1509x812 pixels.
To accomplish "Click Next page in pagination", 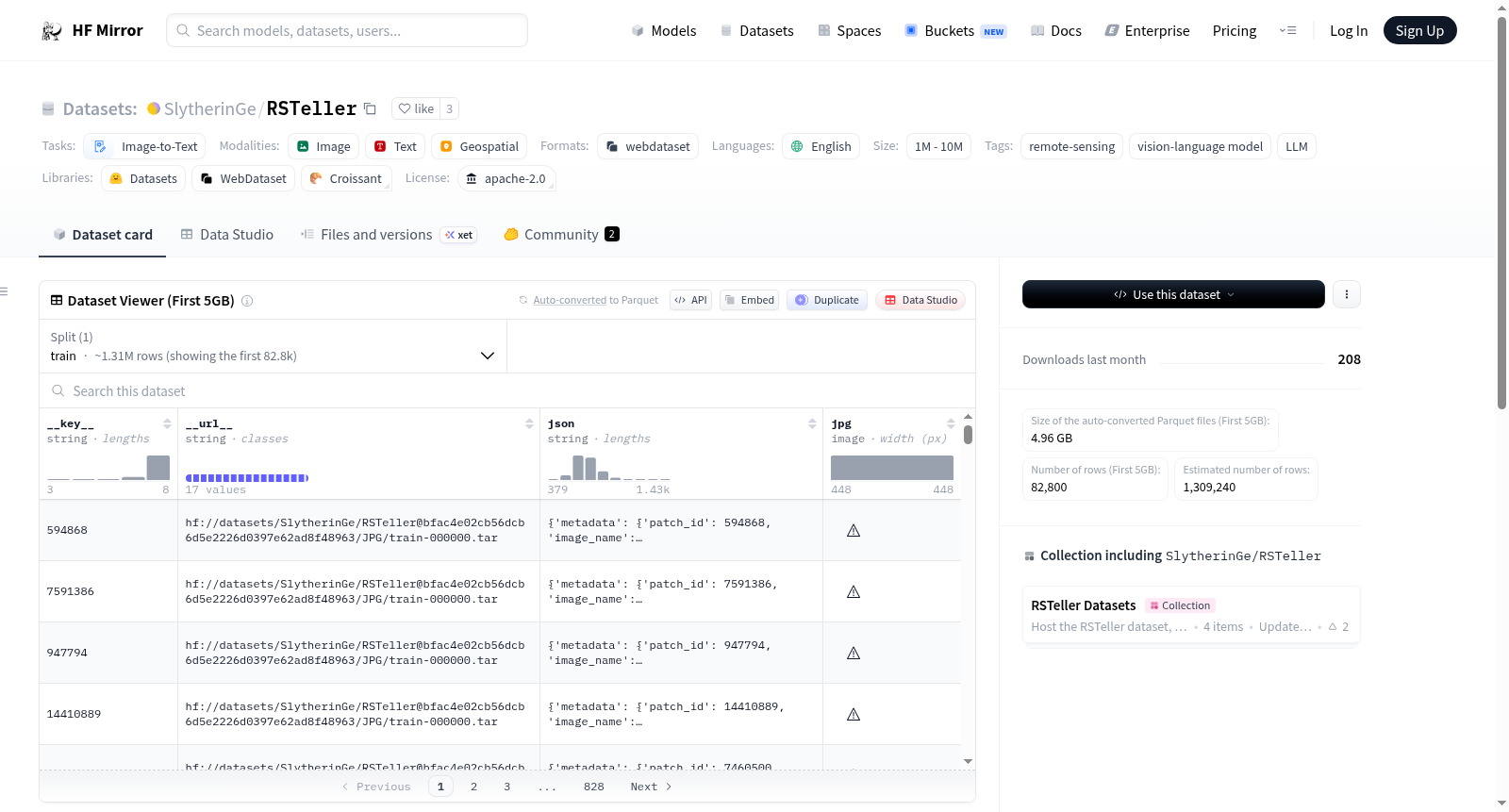I will click(651, 787).
